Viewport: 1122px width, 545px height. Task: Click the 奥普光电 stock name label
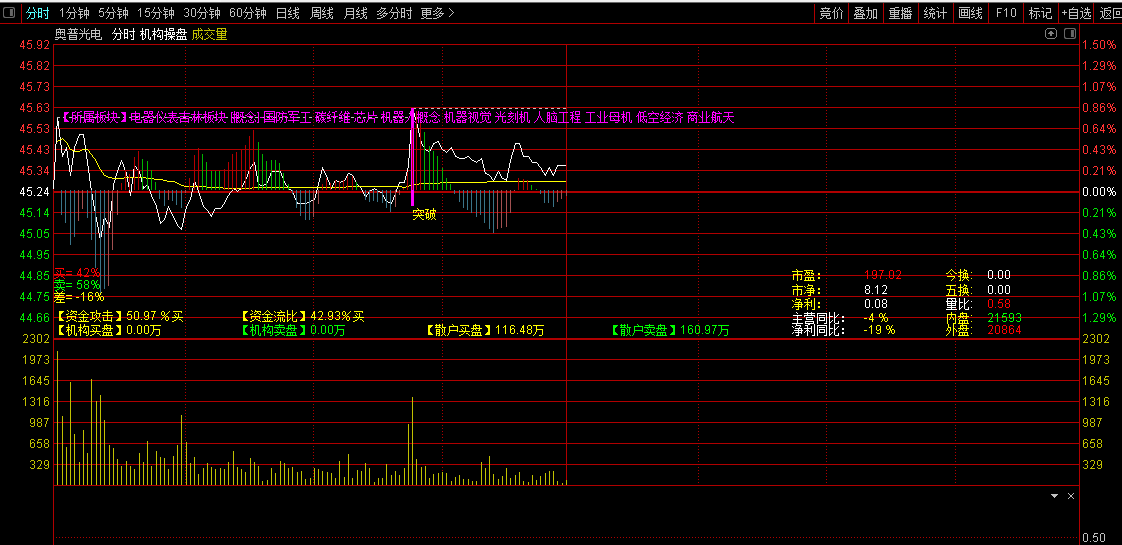coord(79,34)
